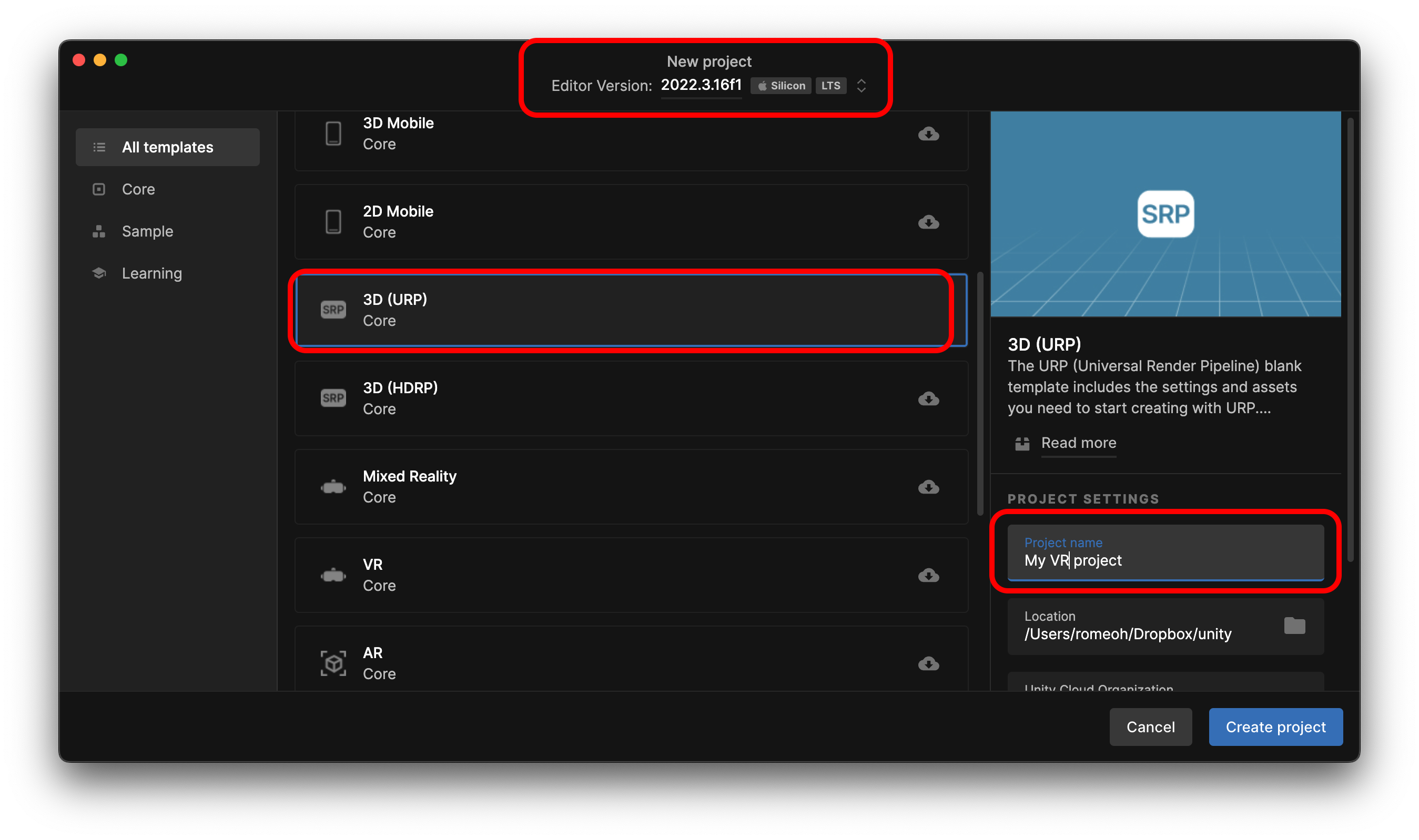Screen dimensions: 1419x840
Task: Select the All templates category
Action: coord(168,147)
